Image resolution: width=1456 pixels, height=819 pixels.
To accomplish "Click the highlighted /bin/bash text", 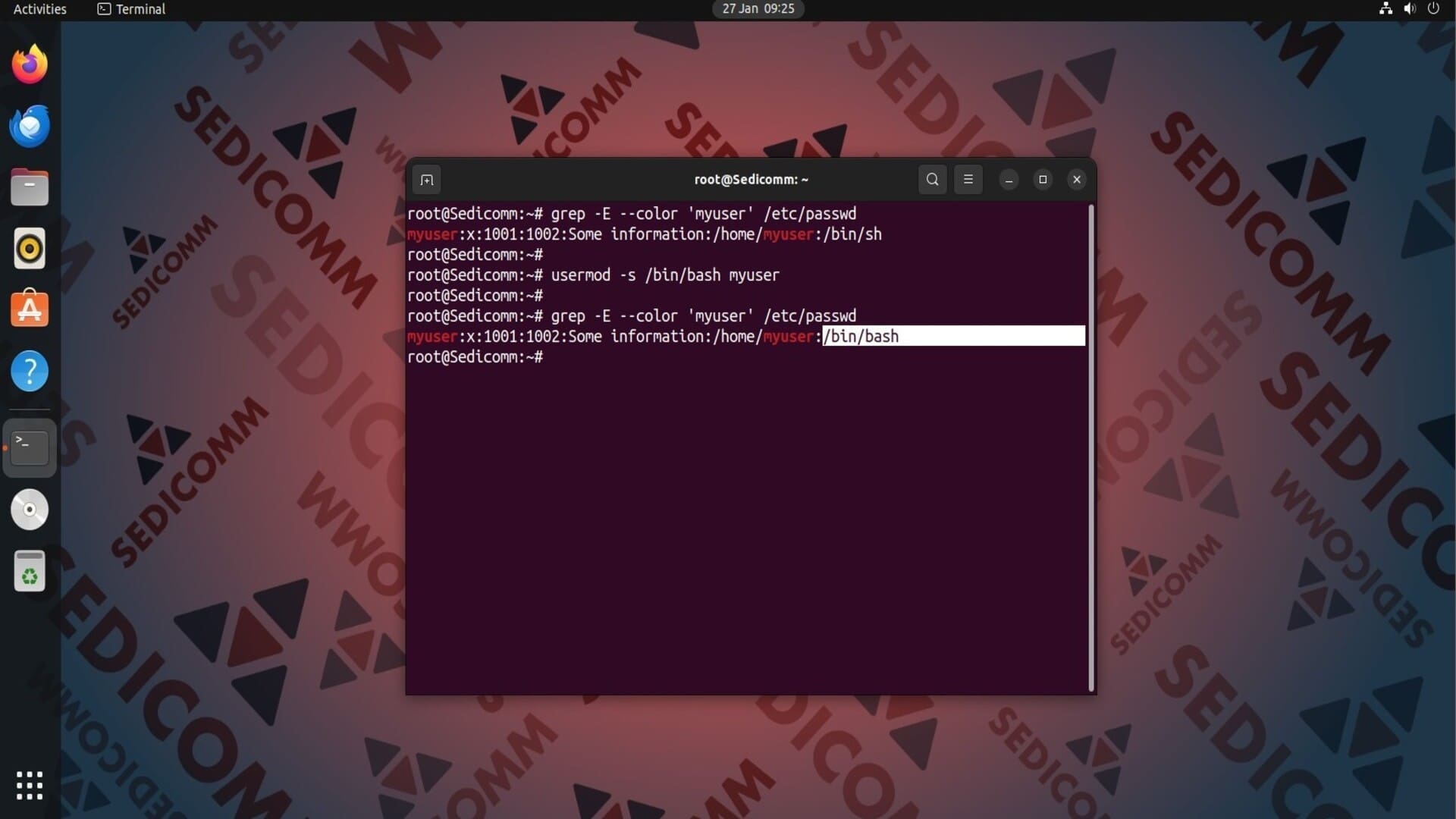I will (861, 336).
